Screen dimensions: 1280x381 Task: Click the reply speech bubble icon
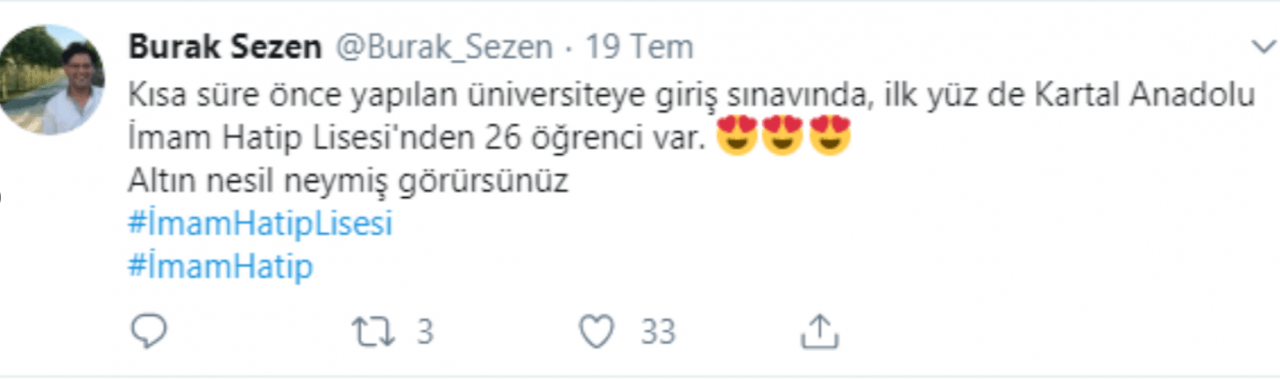point(149,331)
